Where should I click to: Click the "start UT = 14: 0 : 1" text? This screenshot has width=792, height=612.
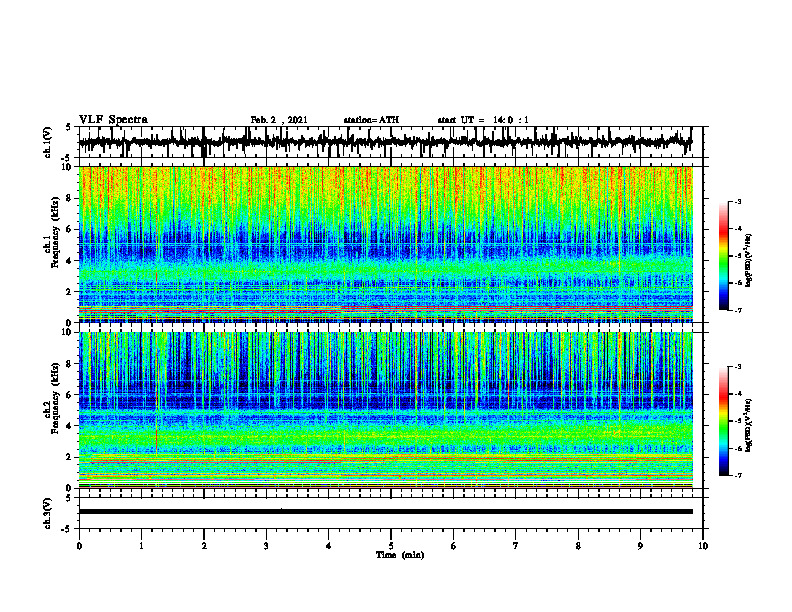point(483,120)
